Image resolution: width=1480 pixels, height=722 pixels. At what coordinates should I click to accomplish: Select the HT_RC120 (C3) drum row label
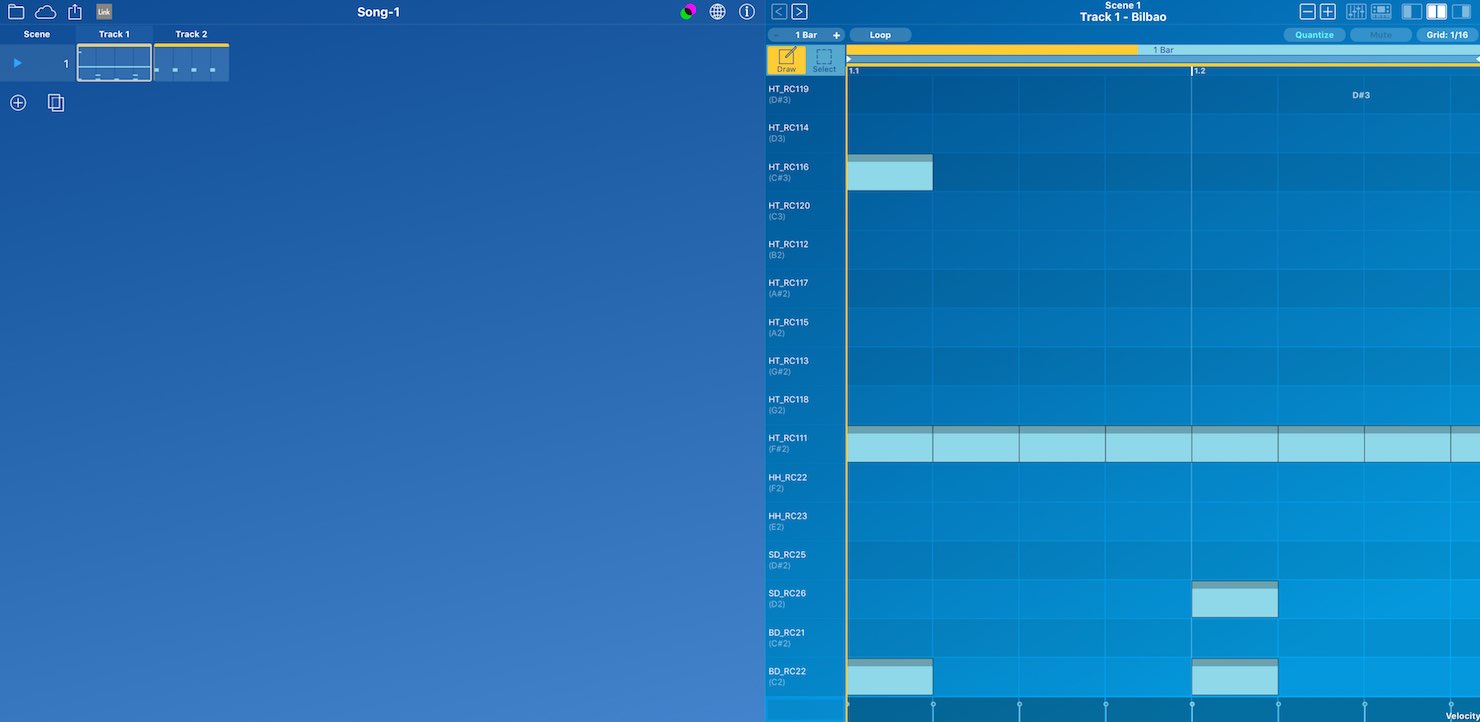coord(806,211)
